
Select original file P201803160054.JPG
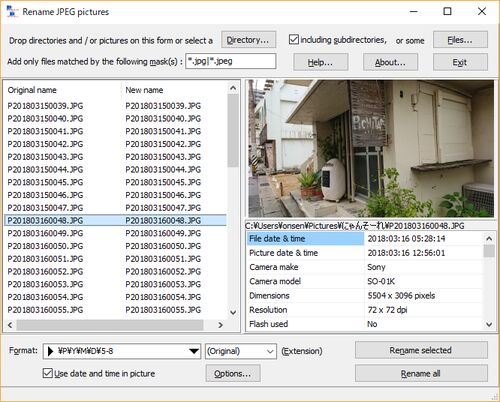point(45,297)
